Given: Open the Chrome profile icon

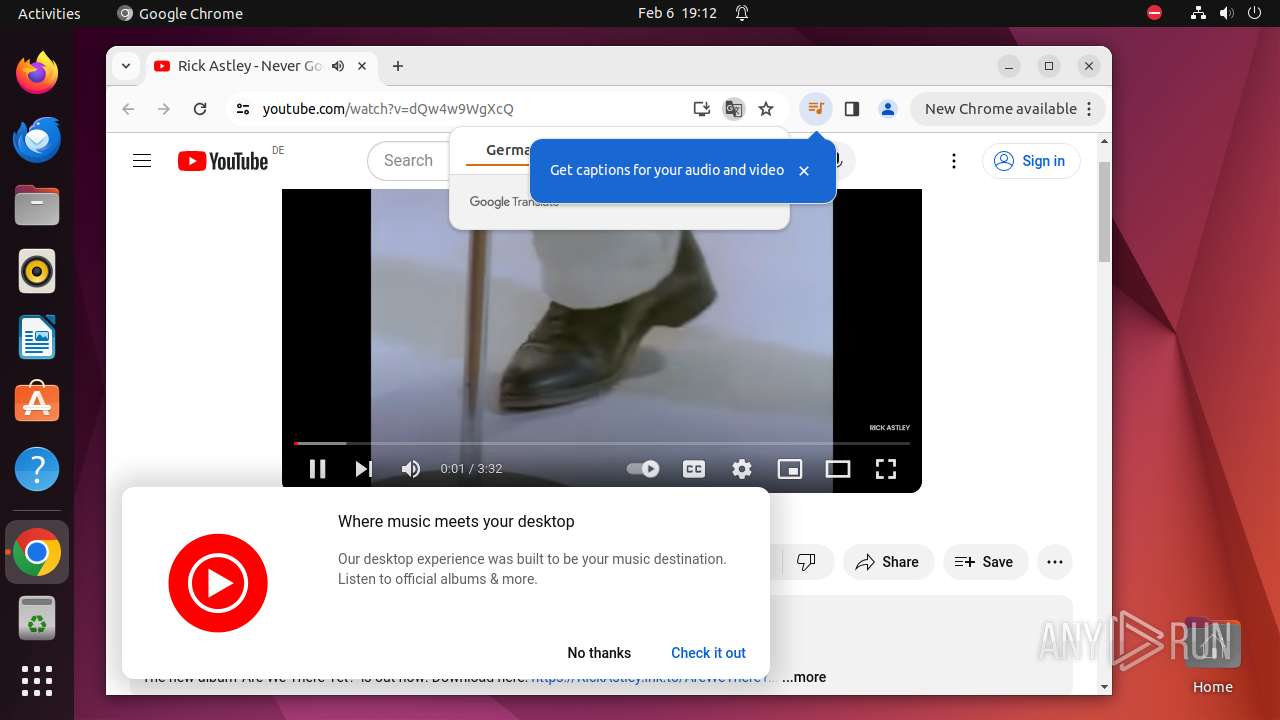Looking at the screenshot, I should [x=888, y=109].
